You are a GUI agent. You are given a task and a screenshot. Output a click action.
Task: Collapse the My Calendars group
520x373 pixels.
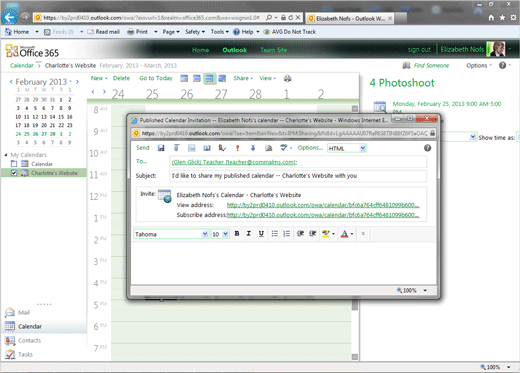6,155
